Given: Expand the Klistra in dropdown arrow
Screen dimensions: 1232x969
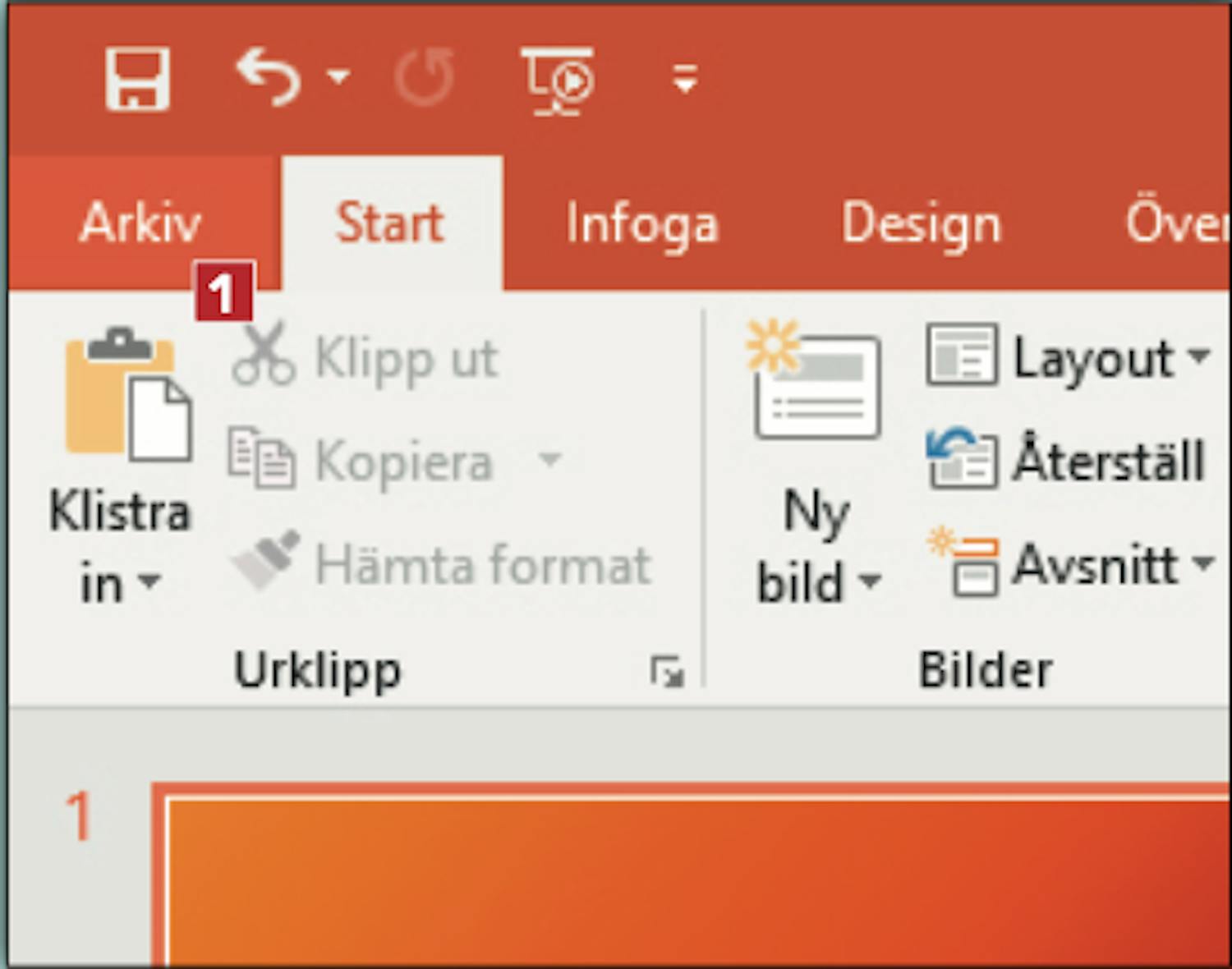Looking at the screenshot, I should [149, 581].
